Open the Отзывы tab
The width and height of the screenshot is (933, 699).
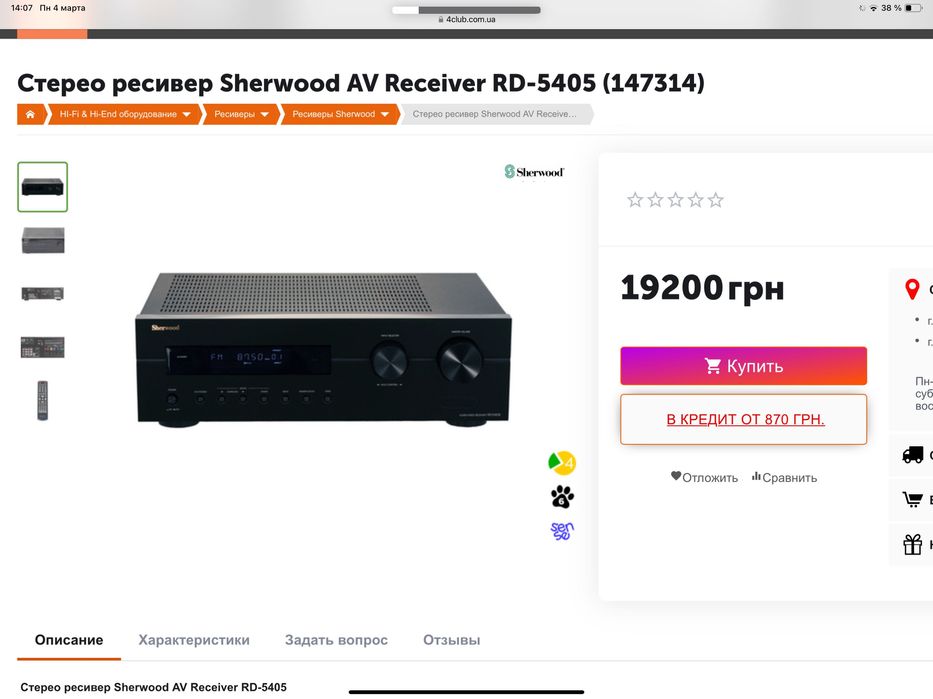click(x=452, y=640)
